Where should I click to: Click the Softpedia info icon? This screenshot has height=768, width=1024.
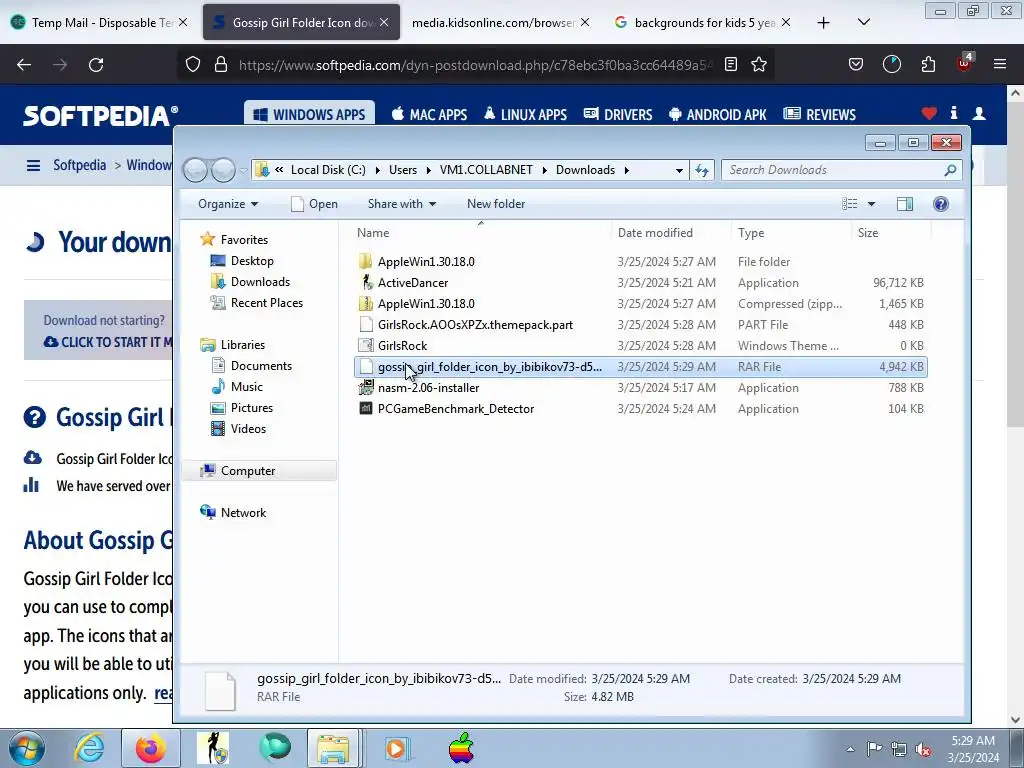pos(954,113)
